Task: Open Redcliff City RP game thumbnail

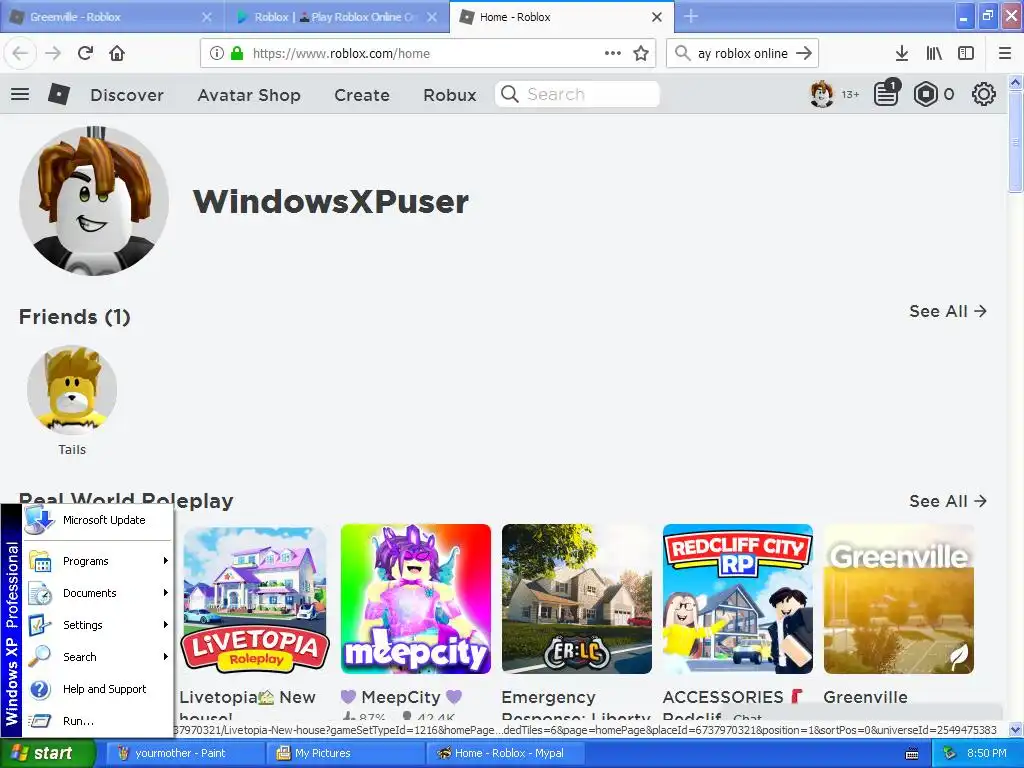Action: [738, 599]
